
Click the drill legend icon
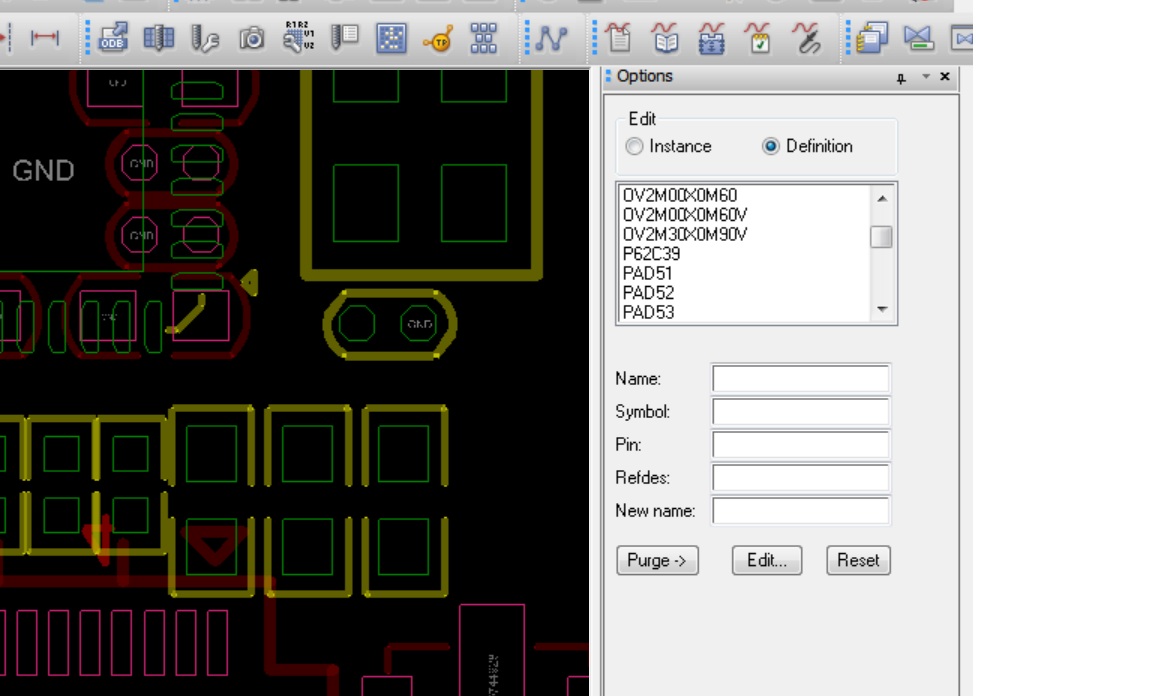point(345,37)
